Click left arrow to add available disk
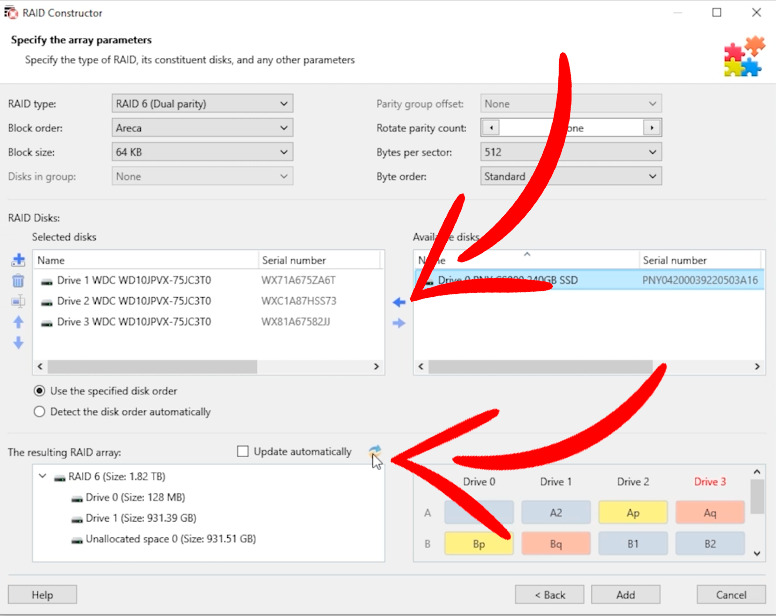 (399, 302)
